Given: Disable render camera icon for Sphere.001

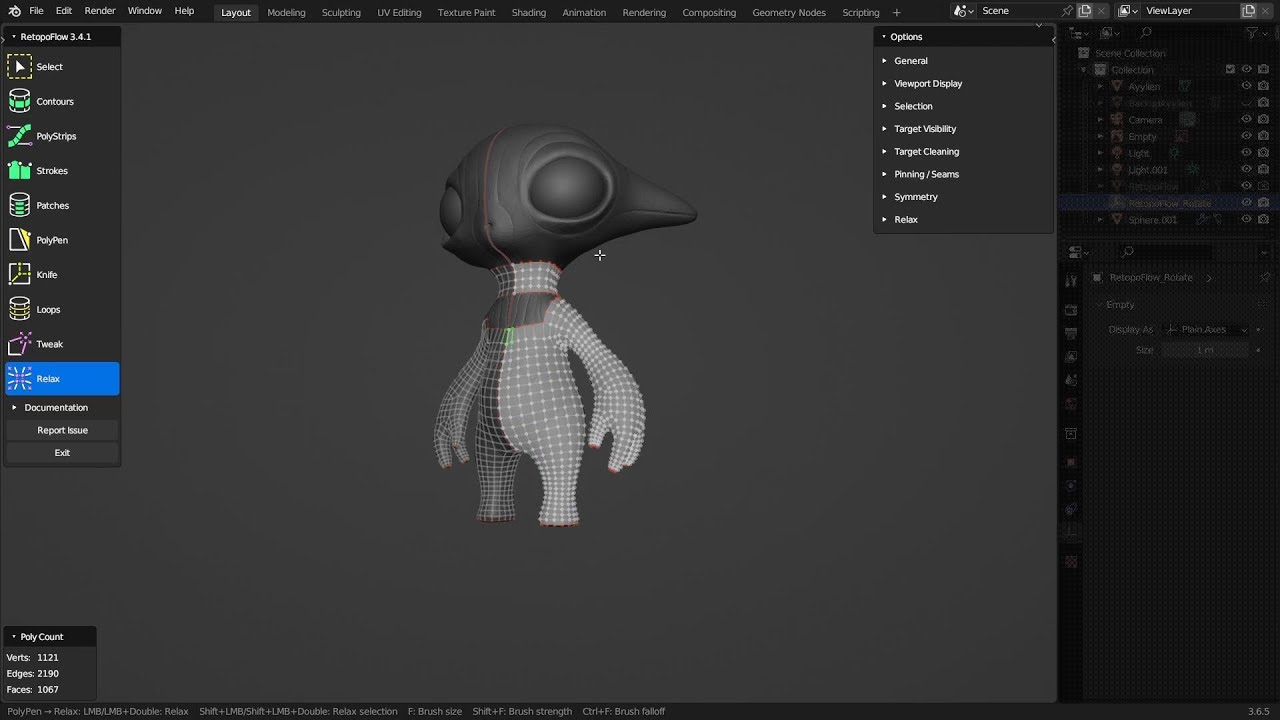Looking at the screenshot, I should (x=1264, y=220).
